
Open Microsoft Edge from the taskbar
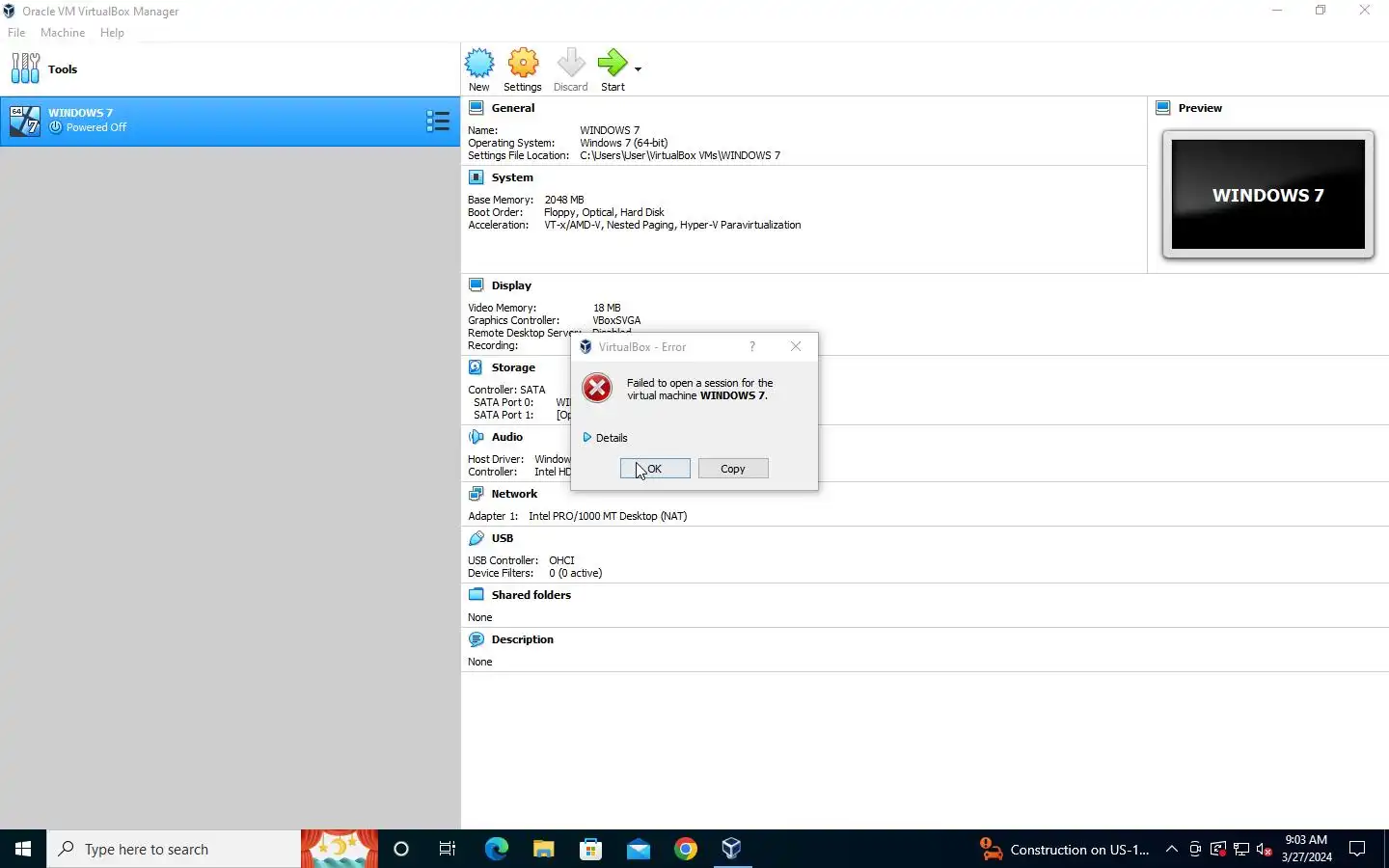click(x=496, y=849)
